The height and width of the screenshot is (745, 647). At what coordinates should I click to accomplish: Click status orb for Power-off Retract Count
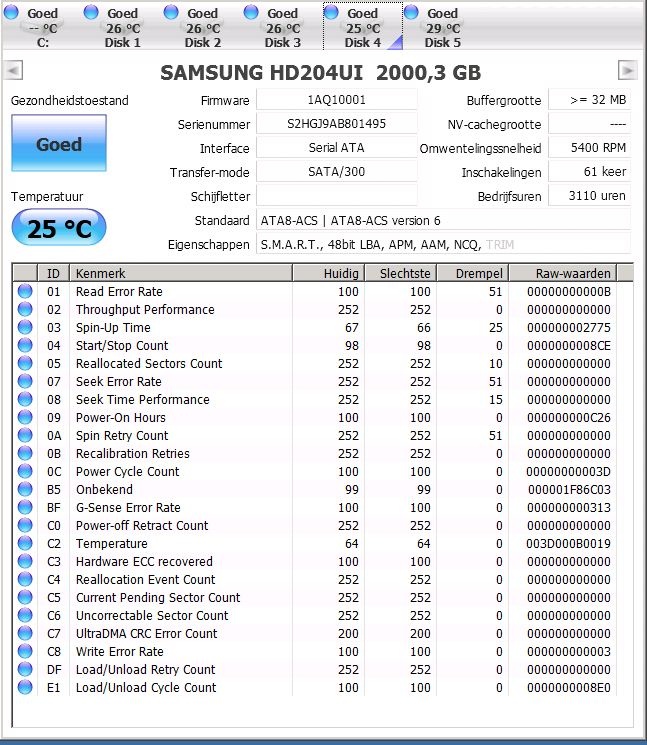25,525
